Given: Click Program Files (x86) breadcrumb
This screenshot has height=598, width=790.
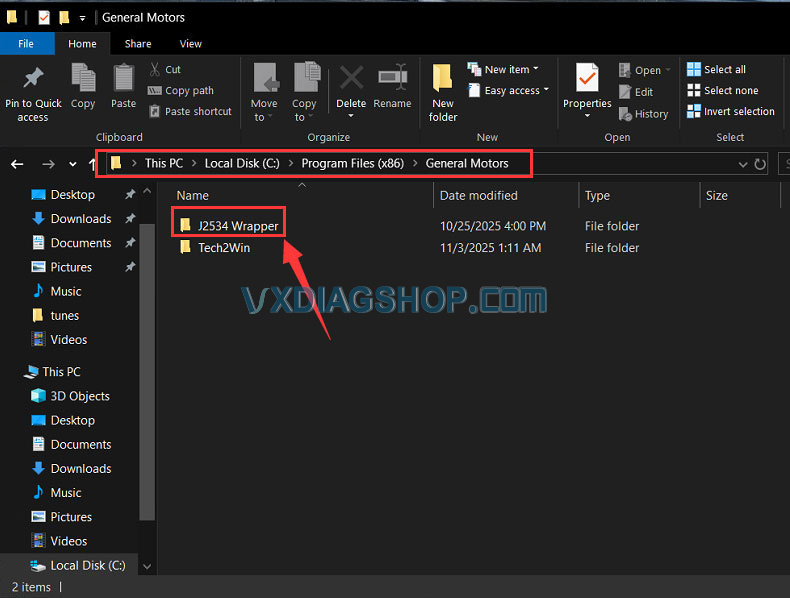Looking at the screenshot, I should point(353,163).
